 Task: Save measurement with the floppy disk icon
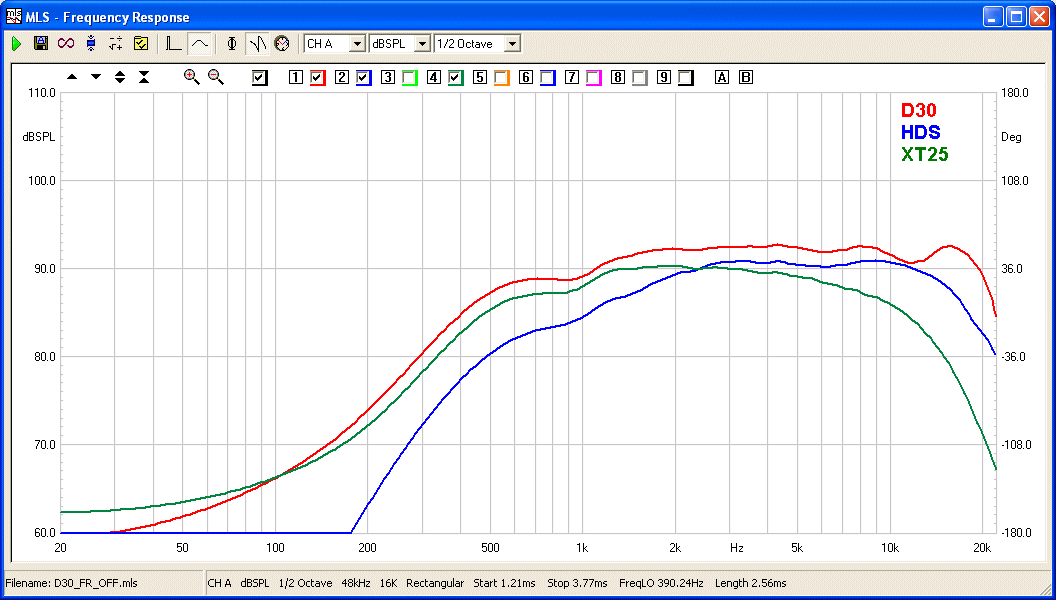tap(41, 44)
